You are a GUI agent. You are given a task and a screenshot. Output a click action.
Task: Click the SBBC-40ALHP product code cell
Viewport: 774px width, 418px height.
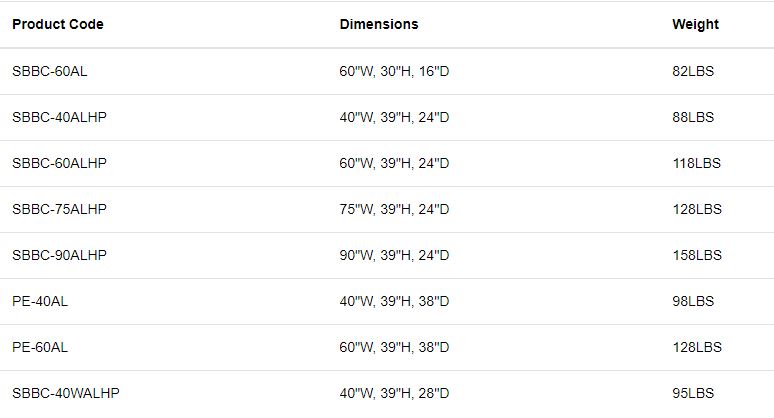pos(59,117)
